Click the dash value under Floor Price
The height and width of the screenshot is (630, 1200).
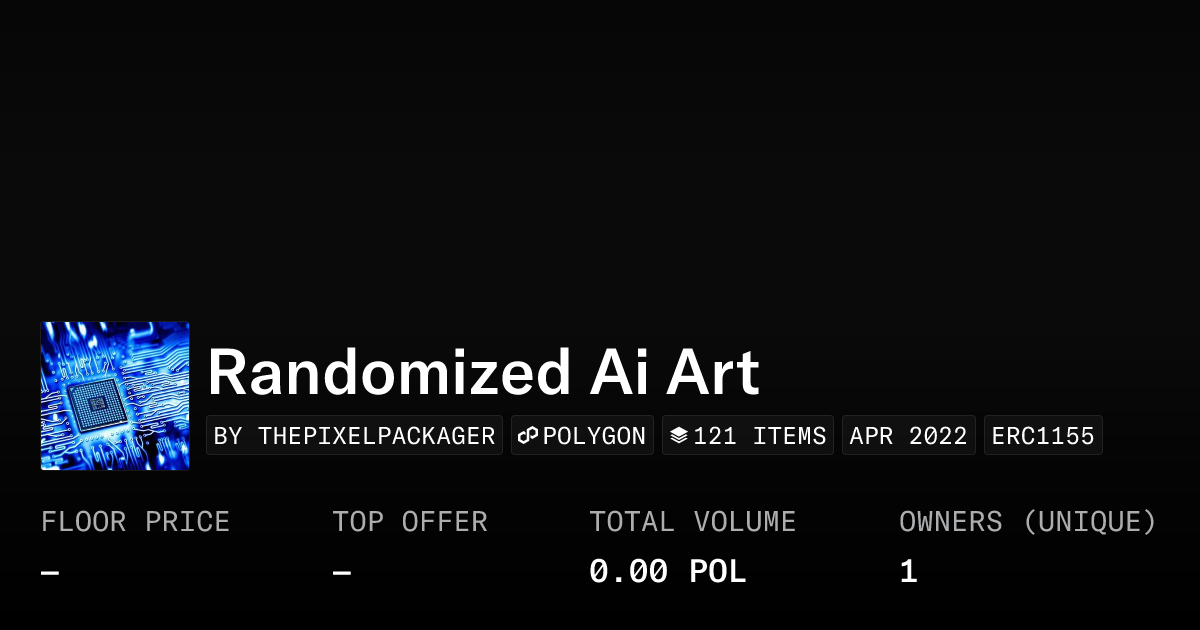pos(50,573)
